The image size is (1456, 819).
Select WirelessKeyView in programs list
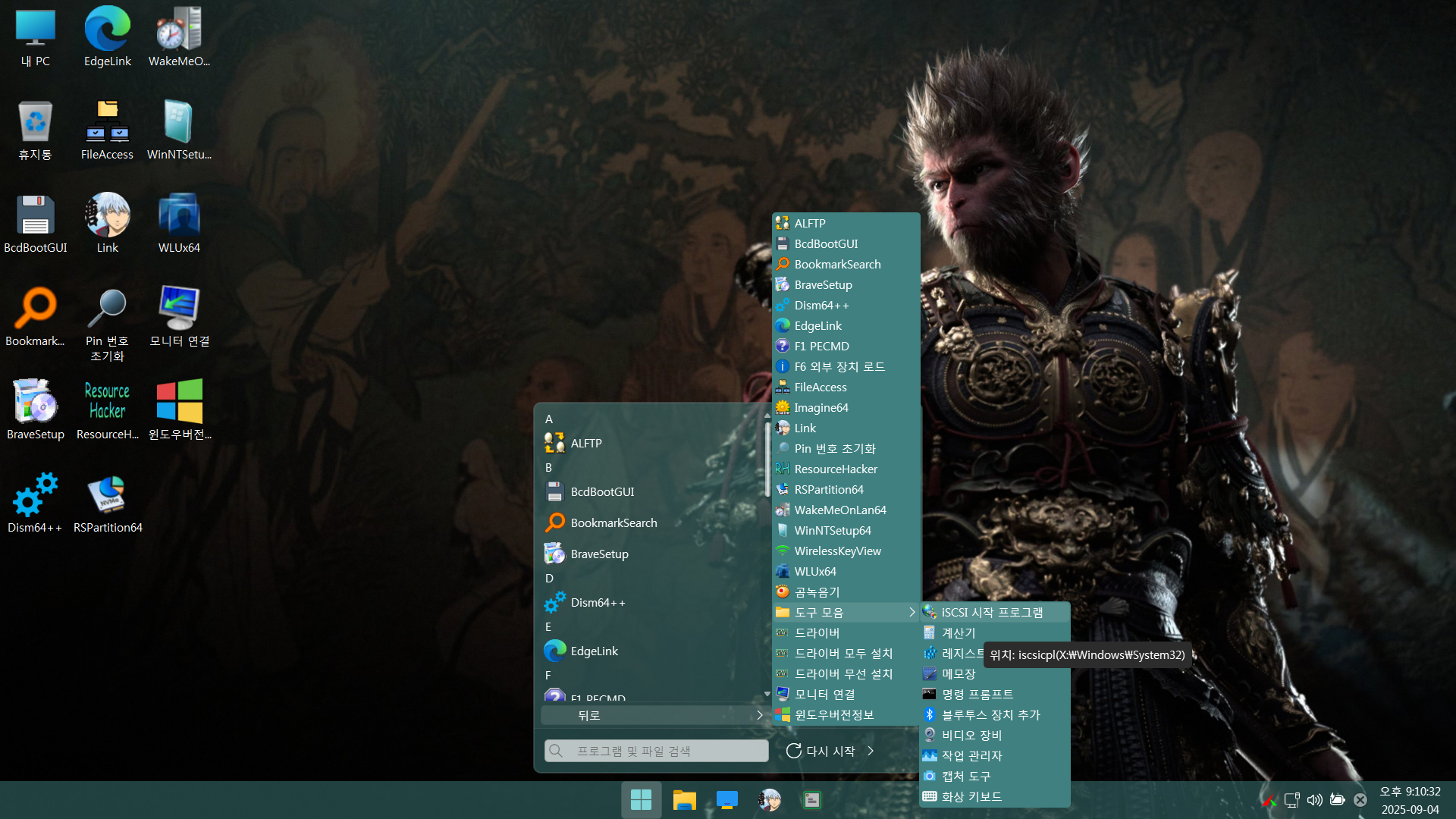click(x=837, y=551)
